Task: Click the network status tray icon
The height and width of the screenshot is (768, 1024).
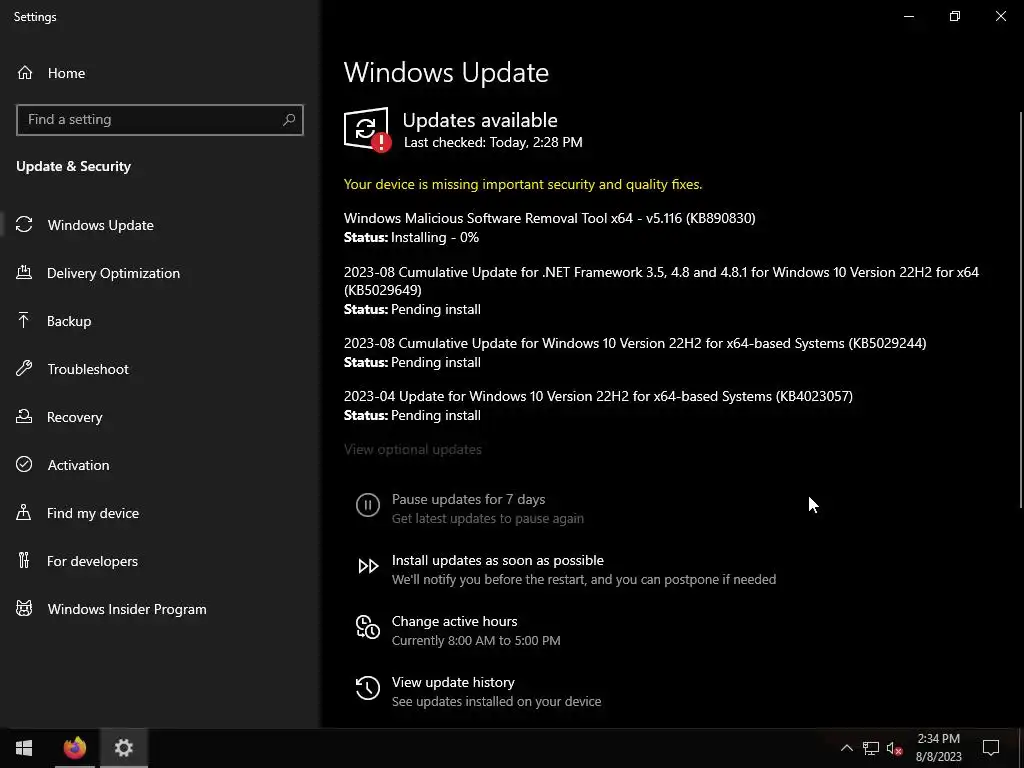Action: pos(871,748)
